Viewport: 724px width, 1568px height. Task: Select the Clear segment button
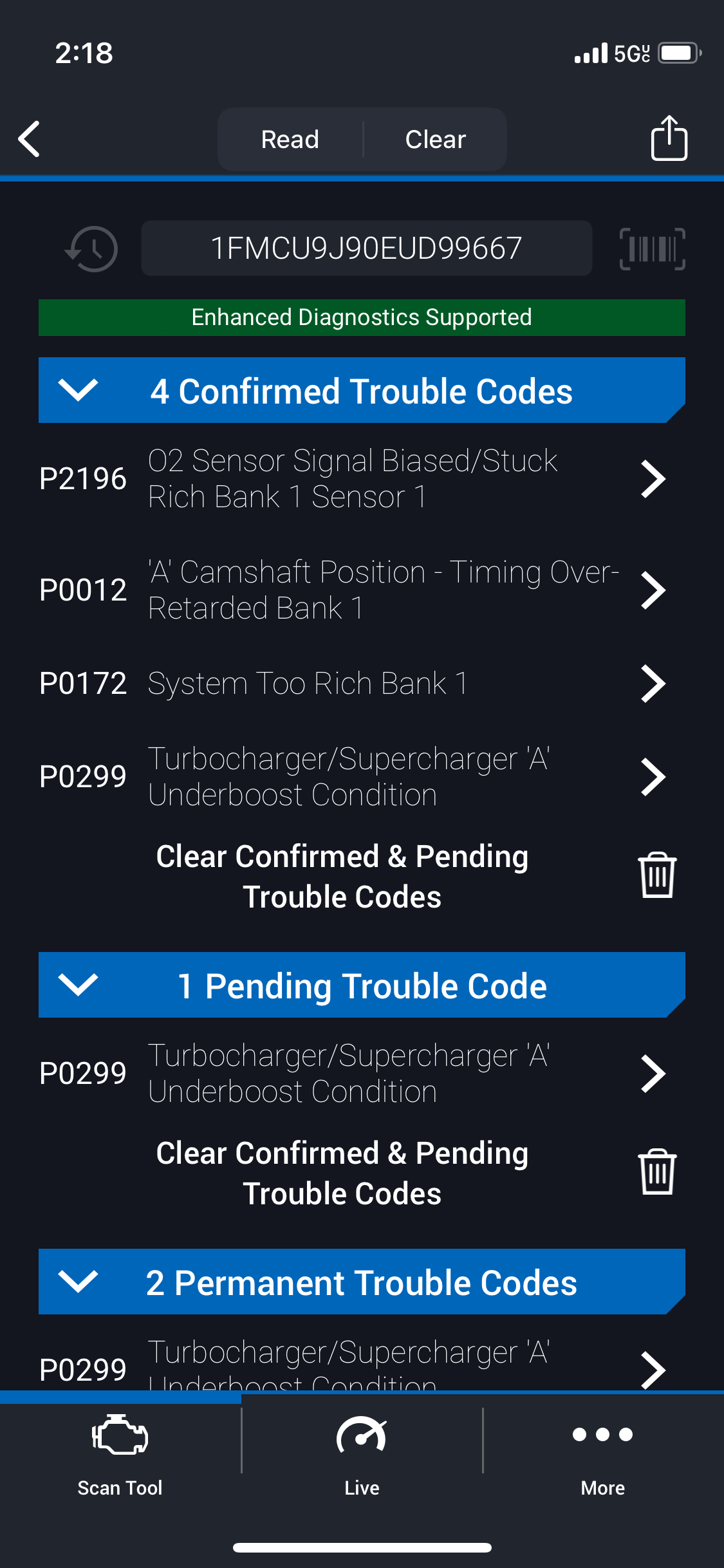[435, 139]
